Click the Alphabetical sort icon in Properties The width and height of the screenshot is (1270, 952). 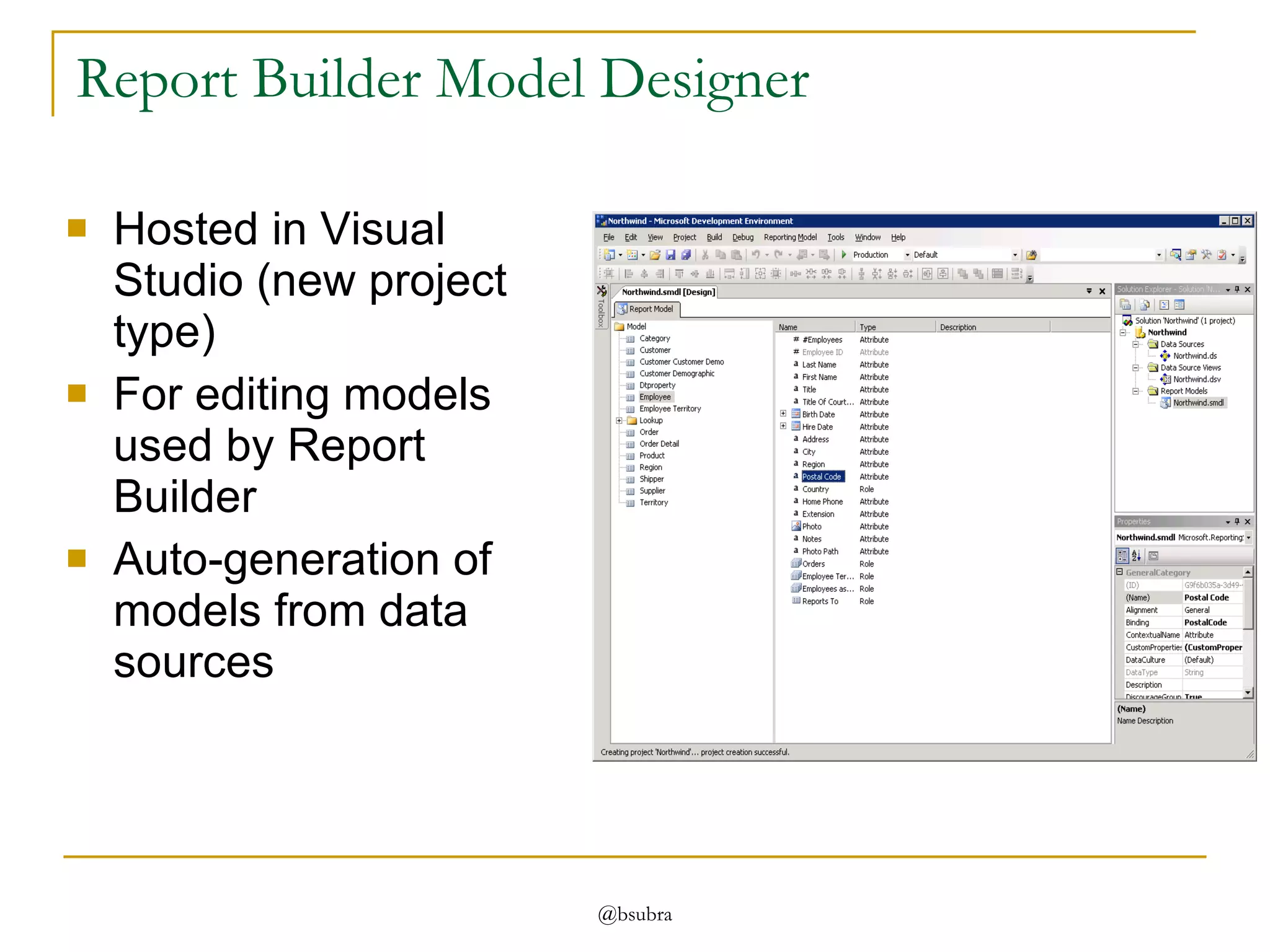pos(1136,556)
